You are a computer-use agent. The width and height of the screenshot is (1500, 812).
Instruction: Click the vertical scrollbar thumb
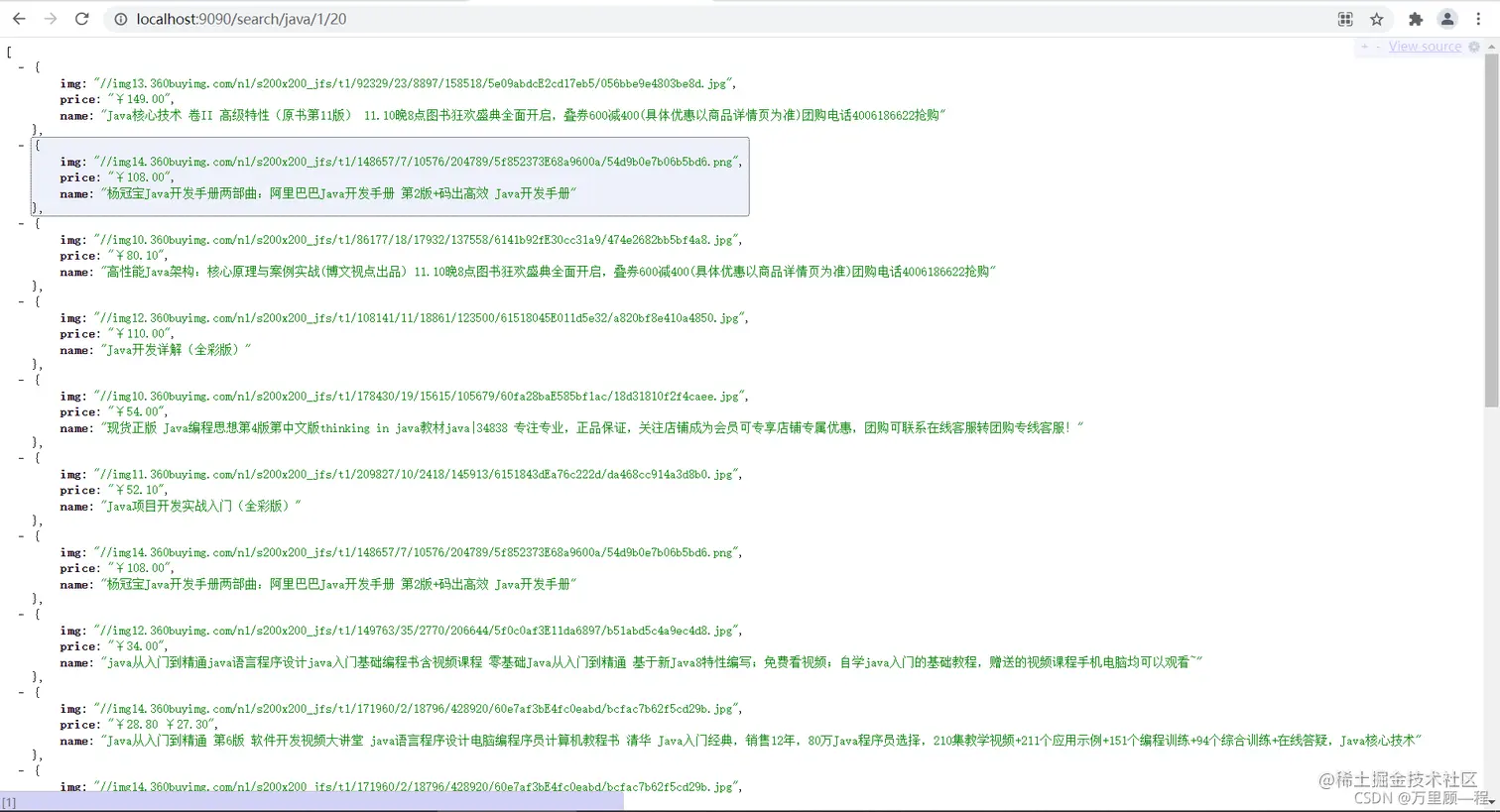coord(1491,230)
